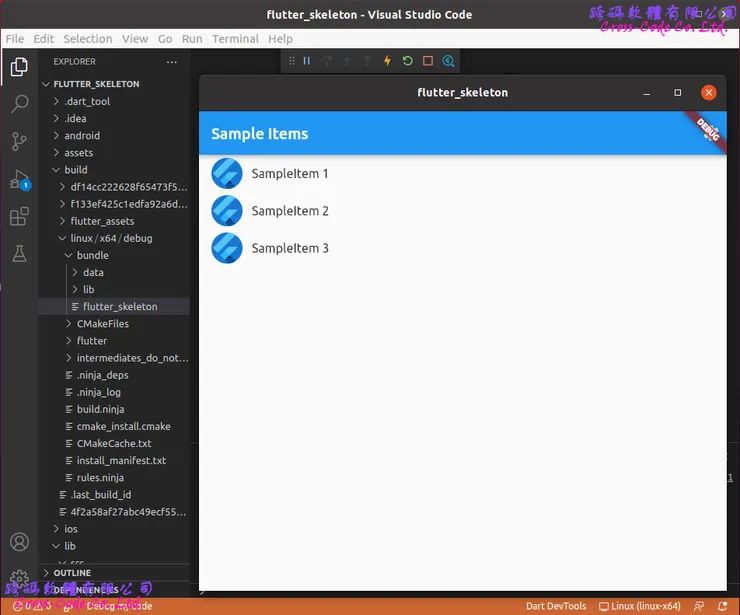This screenshot has width=740, height=615.
Task: Open the widget inspector icon in debug toolbar
Action: [448, 61]
